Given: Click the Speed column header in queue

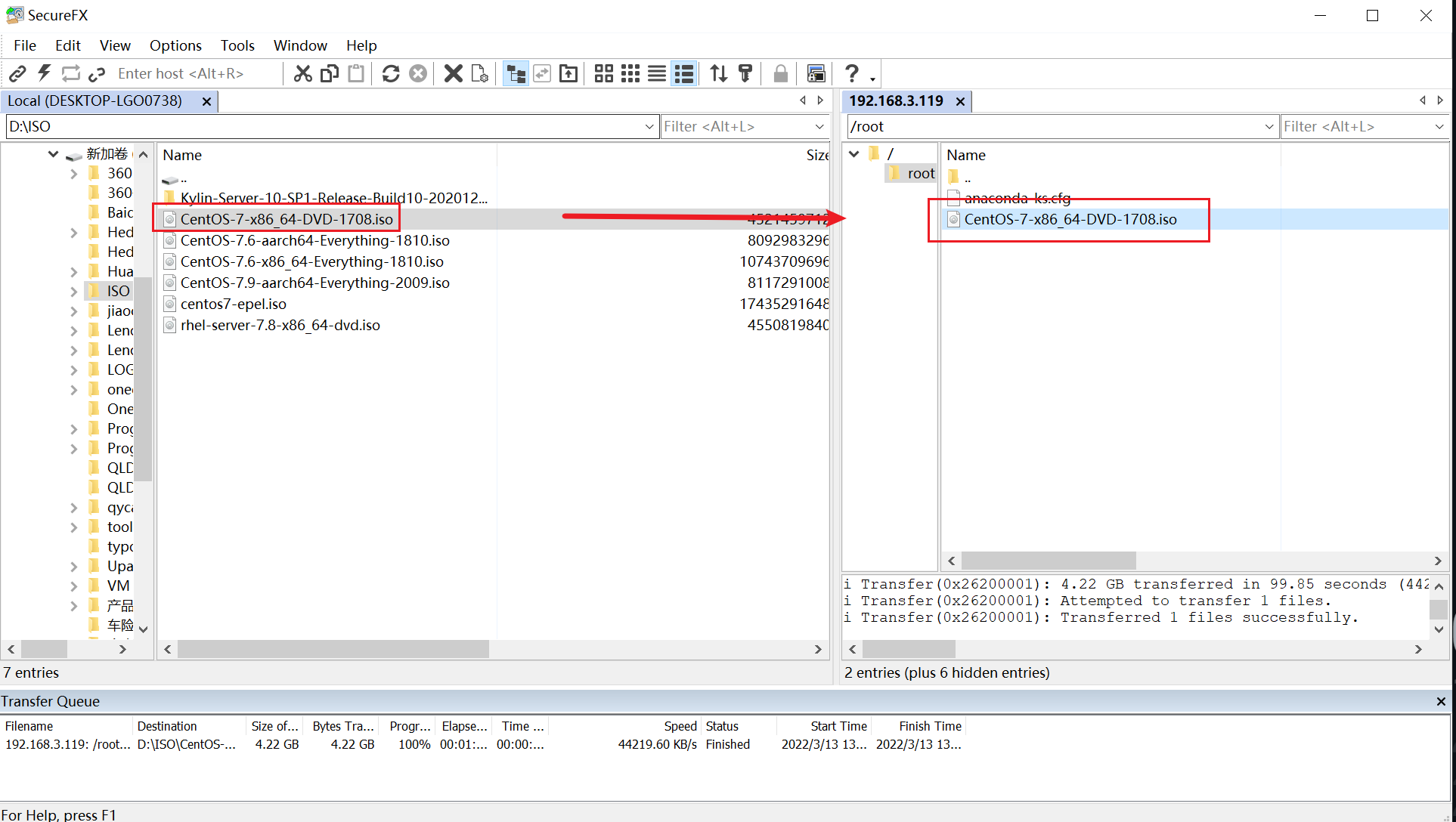Looking at the screenshot, I should pos(625,726).
